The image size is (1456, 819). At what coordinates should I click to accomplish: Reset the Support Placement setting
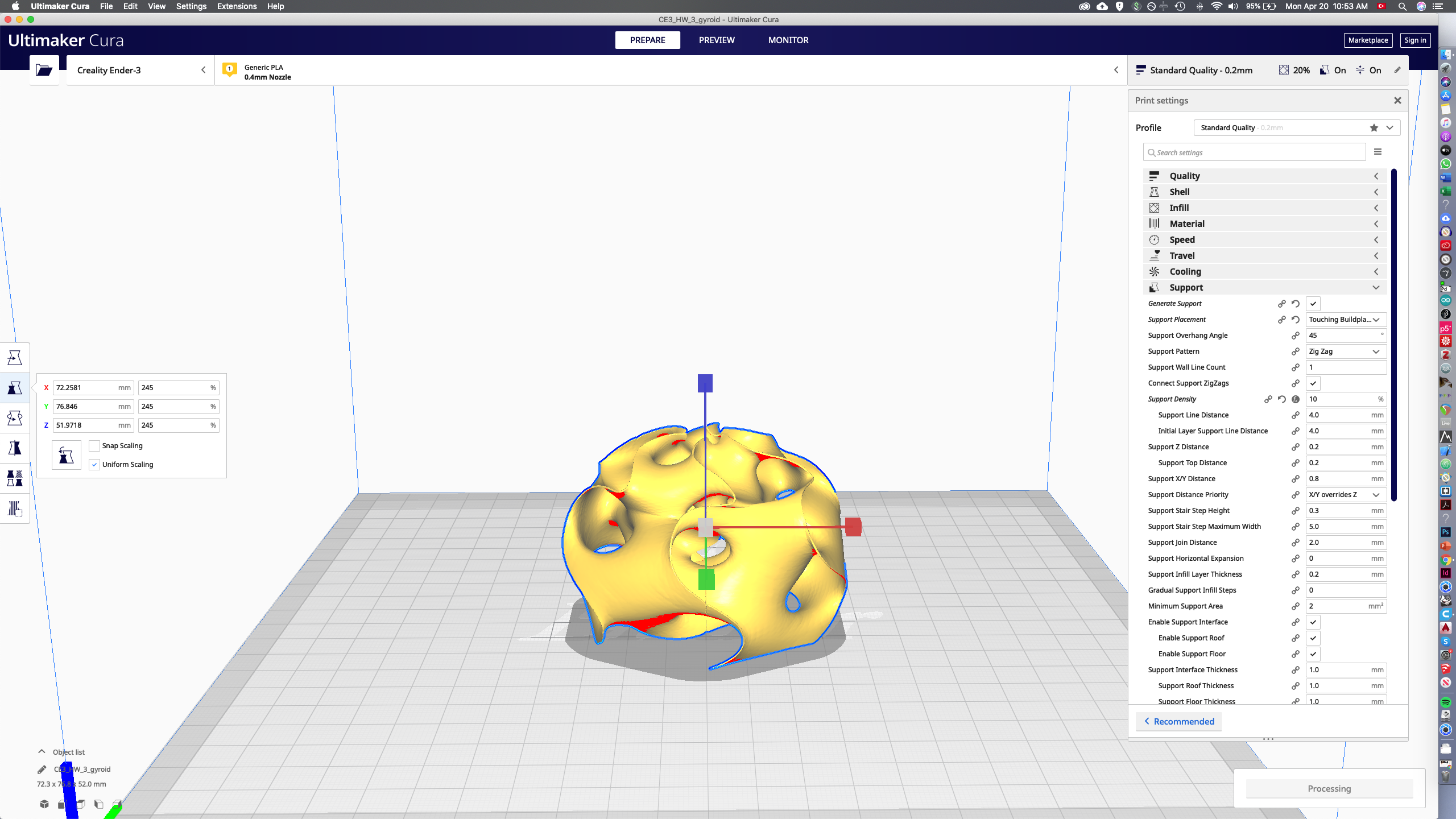click(1296, 320)
